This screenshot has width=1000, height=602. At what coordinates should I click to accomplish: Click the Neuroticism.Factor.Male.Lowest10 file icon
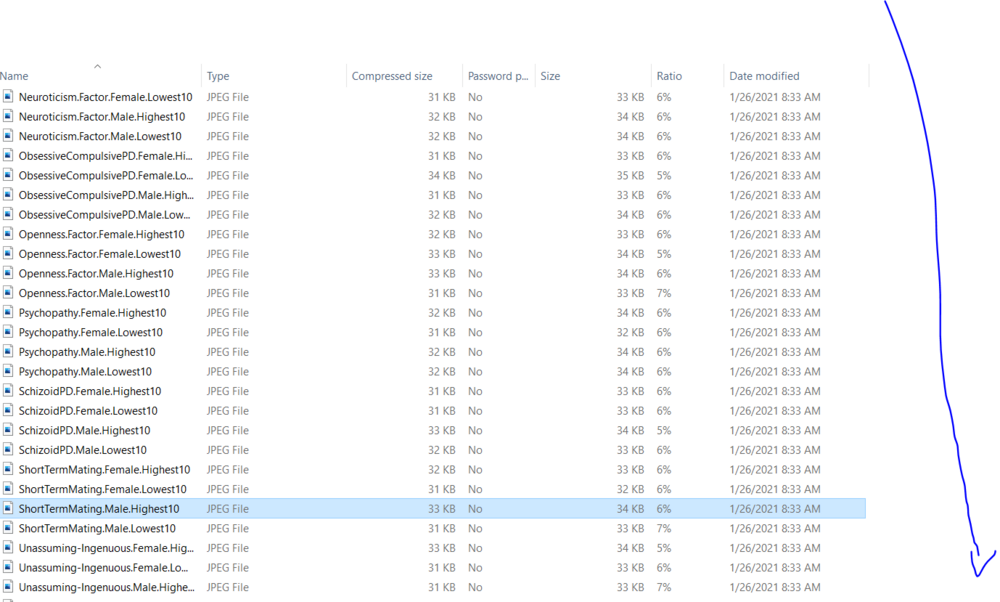tap(8, 136)
